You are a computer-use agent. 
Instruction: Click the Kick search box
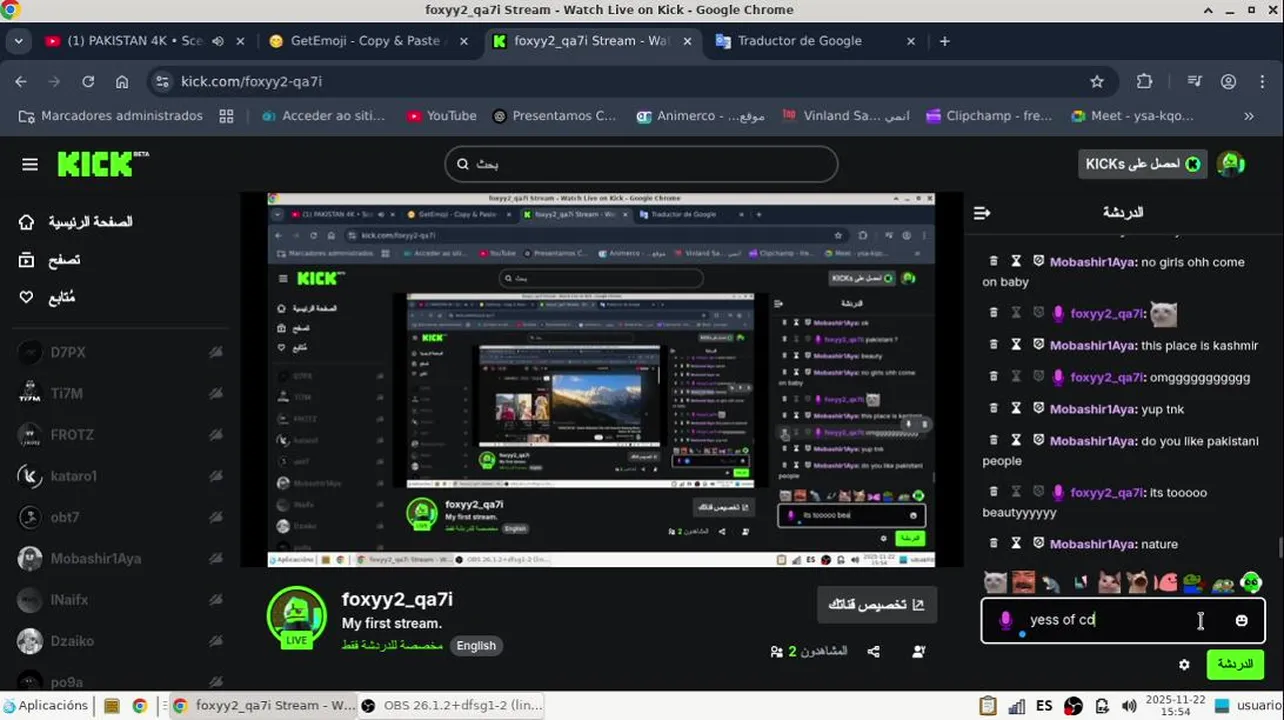tap(641, 164)
